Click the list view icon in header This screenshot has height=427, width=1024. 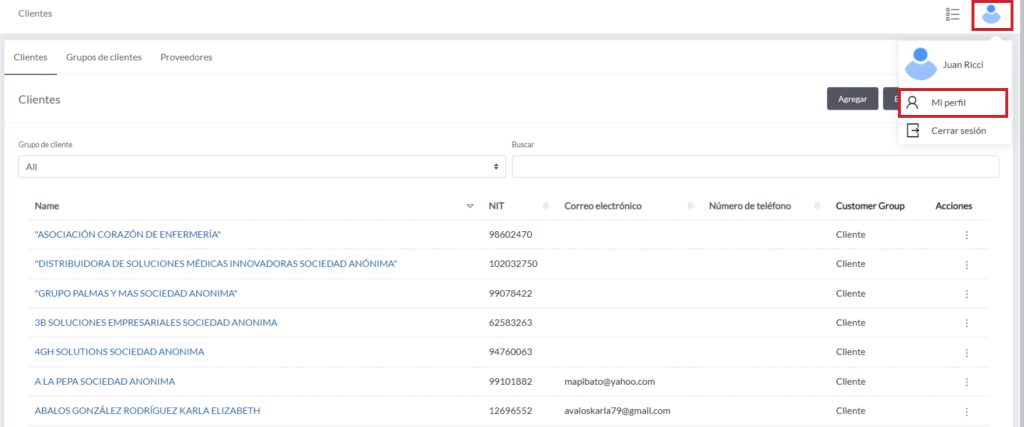952,14
